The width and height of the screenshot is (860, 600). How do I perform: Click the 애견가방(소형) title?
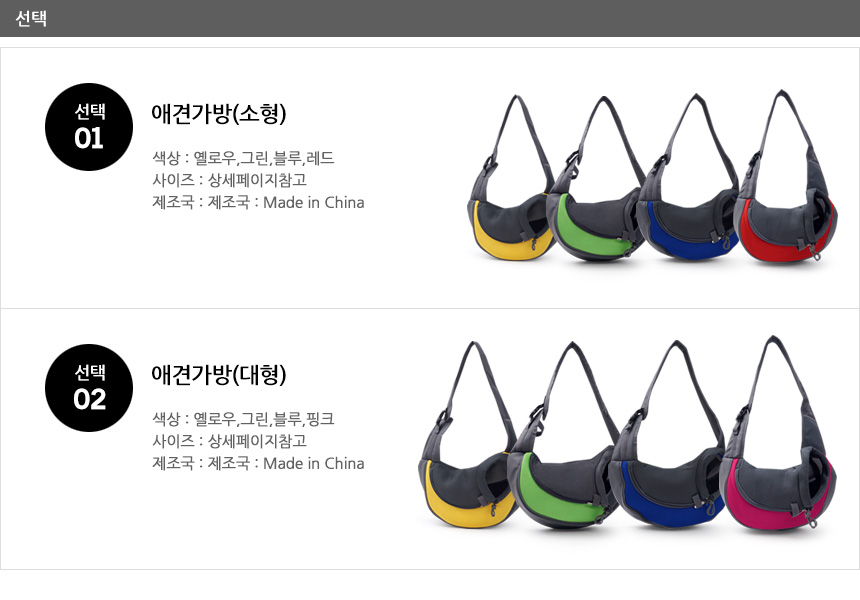(219, 114)
